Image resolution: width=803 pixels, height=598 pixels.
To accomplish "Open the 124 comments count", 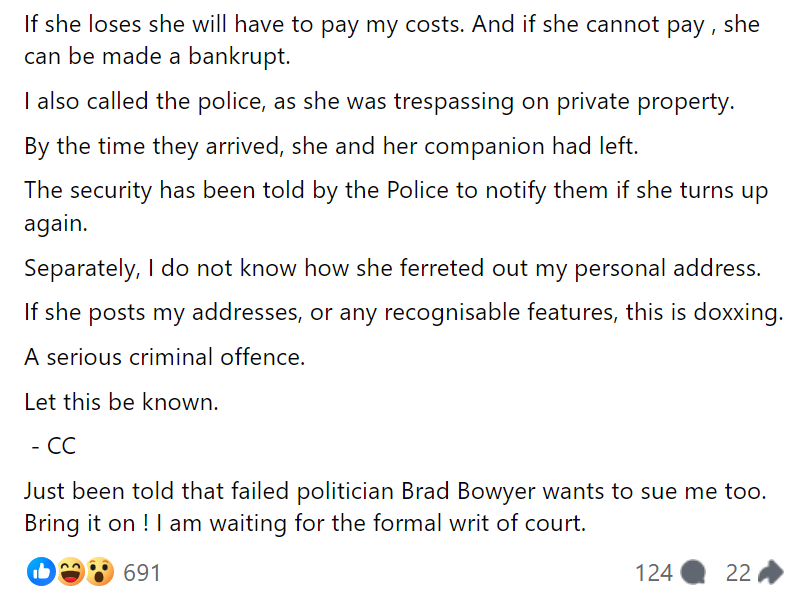I will pyautogui.click(x=654, y=573).
